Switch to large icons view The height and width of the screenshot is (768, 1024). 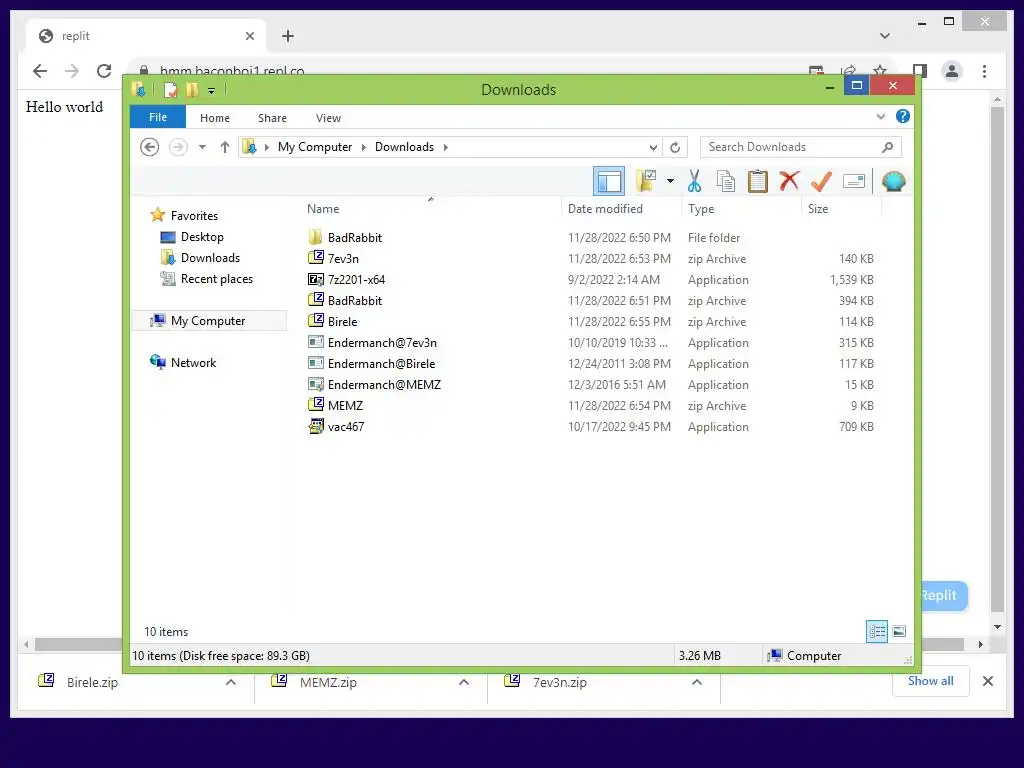[x=899, y=631]
